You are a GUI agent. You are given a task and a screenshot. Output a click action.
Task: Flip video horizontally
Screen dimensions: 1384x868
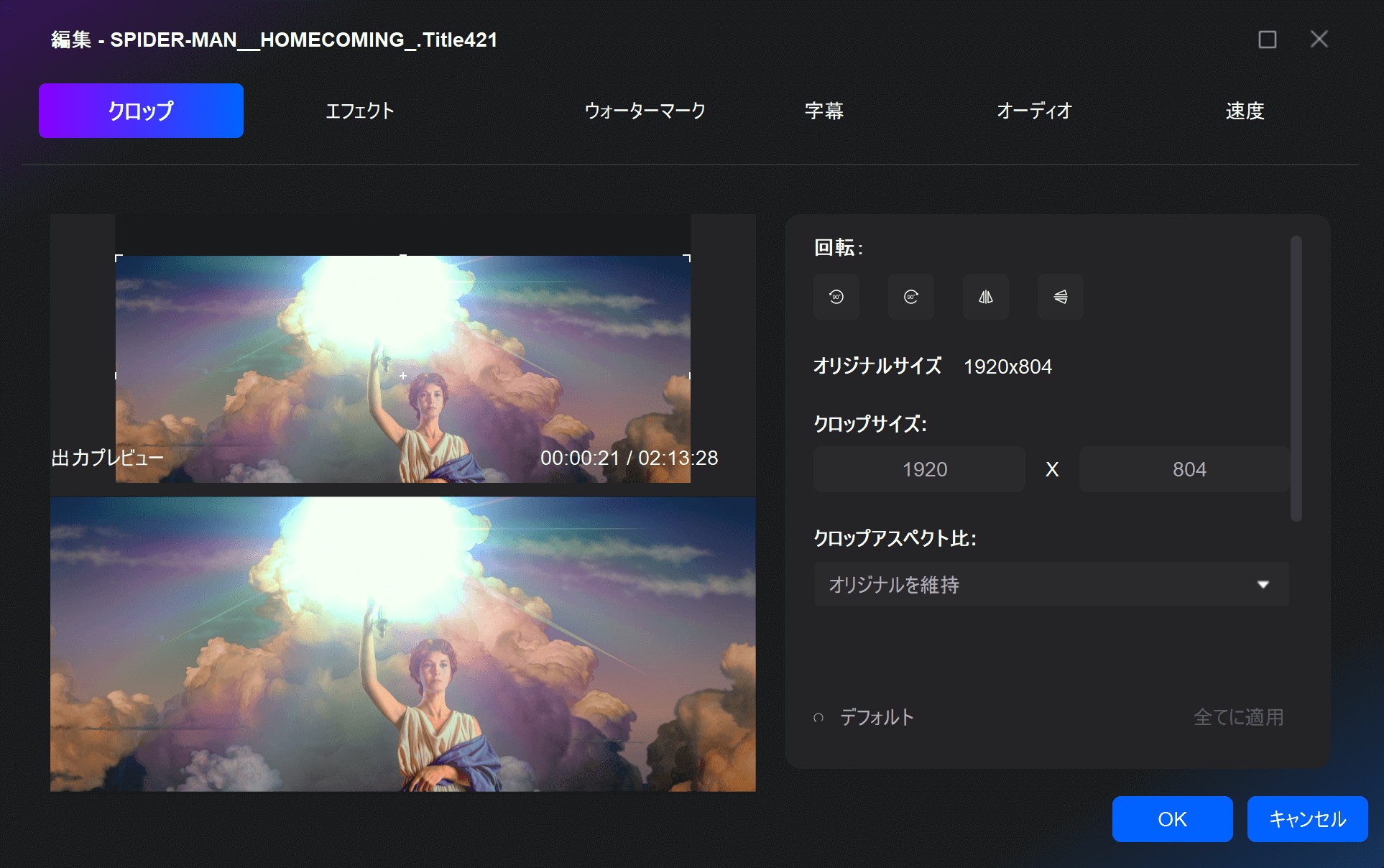[x=986, y=297]
